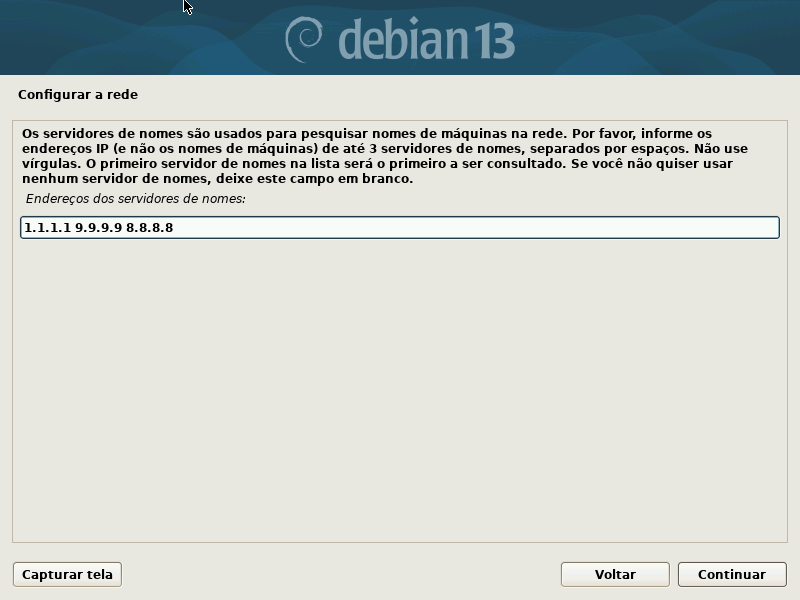Go back using the Voltar button

pyautogui.click(x=615, y=574)
